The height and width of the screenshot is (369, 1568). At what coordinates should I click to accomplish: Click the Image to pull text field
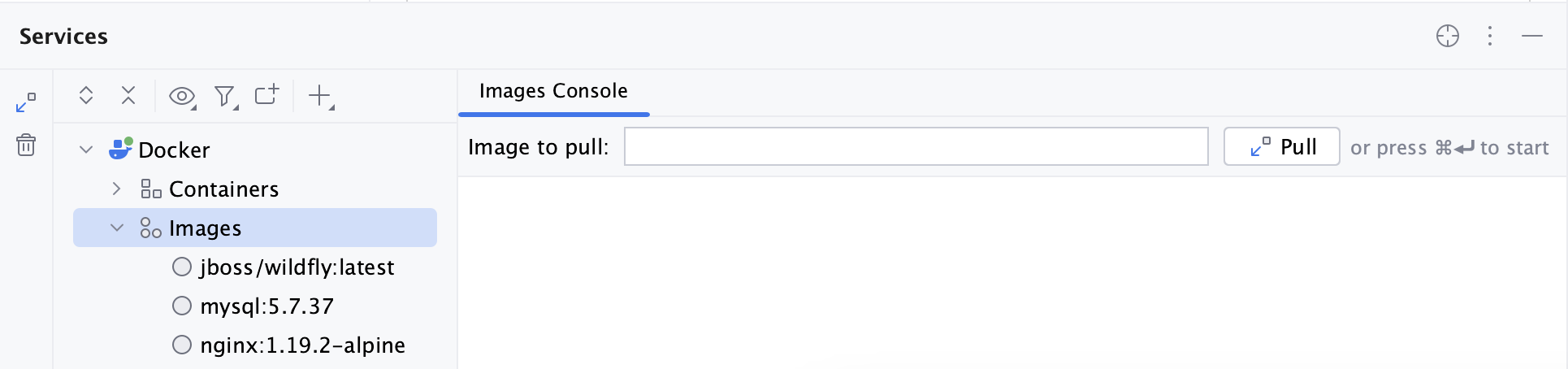click(916, 147)
